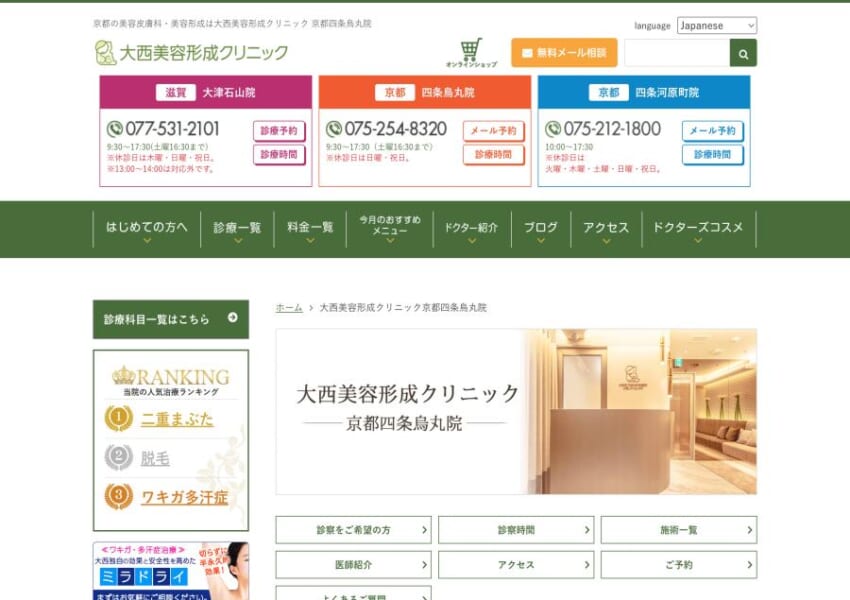850x600 pixels.
Task: Open the 脱毛 ranking link
Action: 155,459
